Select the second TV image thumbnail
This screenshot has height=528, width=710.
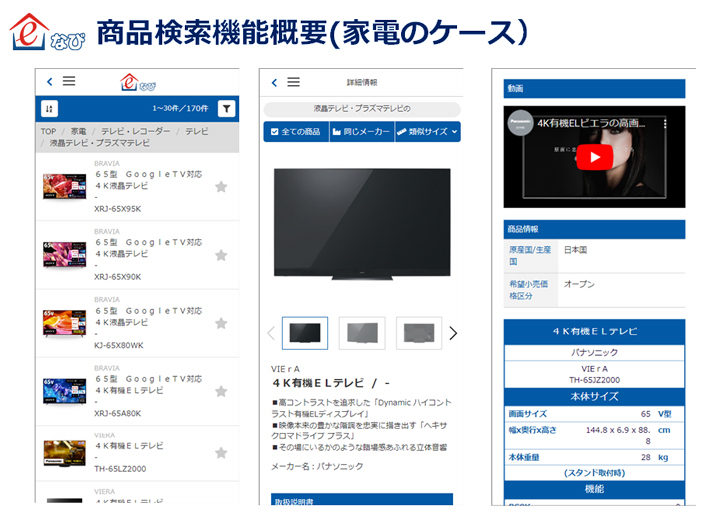pyautogui.click(x=362, y=333)
